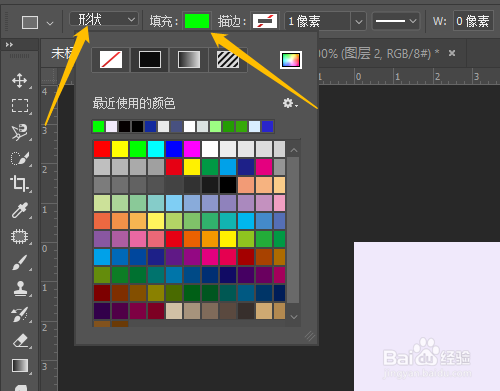Select the Gradient tool

[20, 366]
